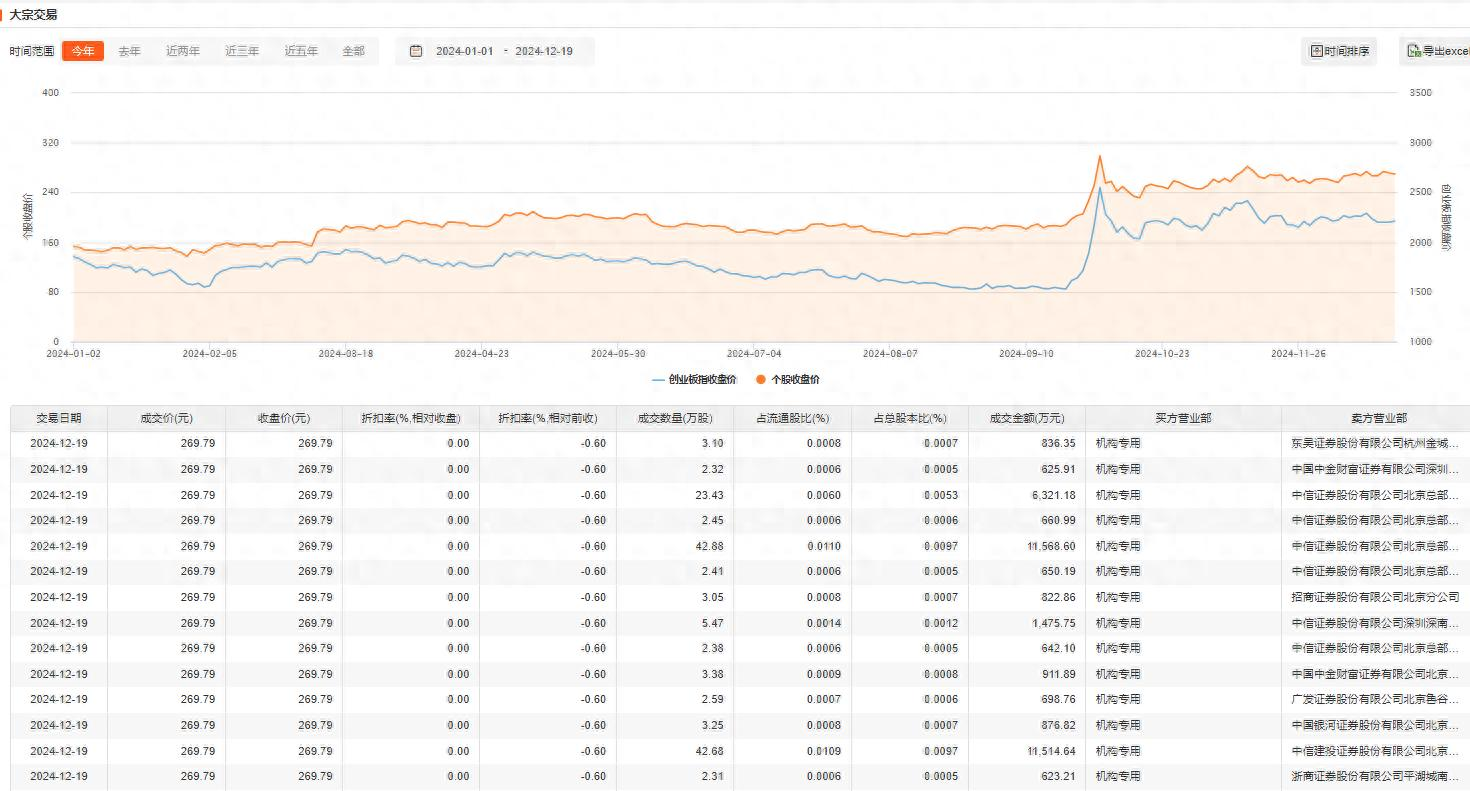Toggle 个股收盘价 series in chart legend
1470x791 pixels.
(795, 380)
